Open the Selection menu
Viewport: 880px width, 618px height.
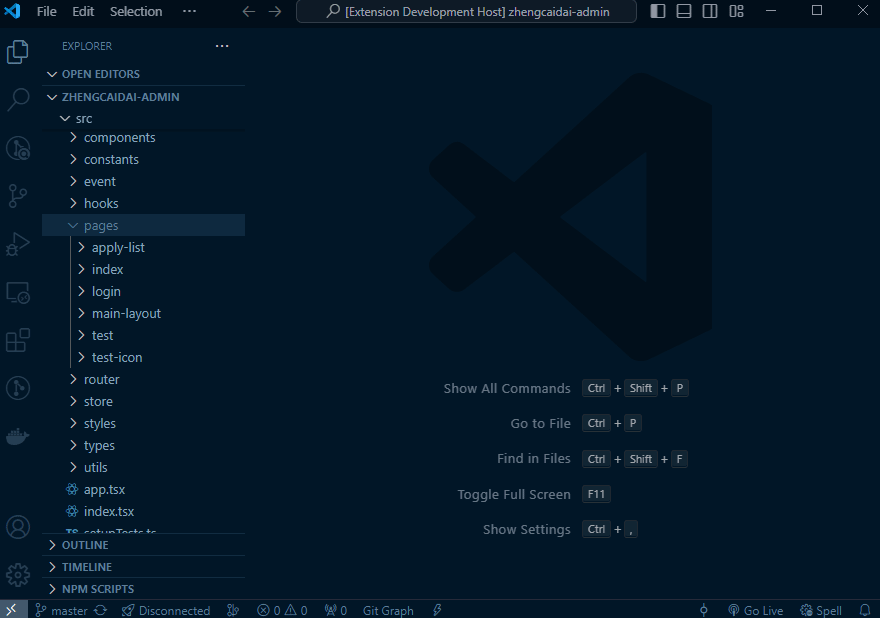pyautogui.click(x=136, y=11)
